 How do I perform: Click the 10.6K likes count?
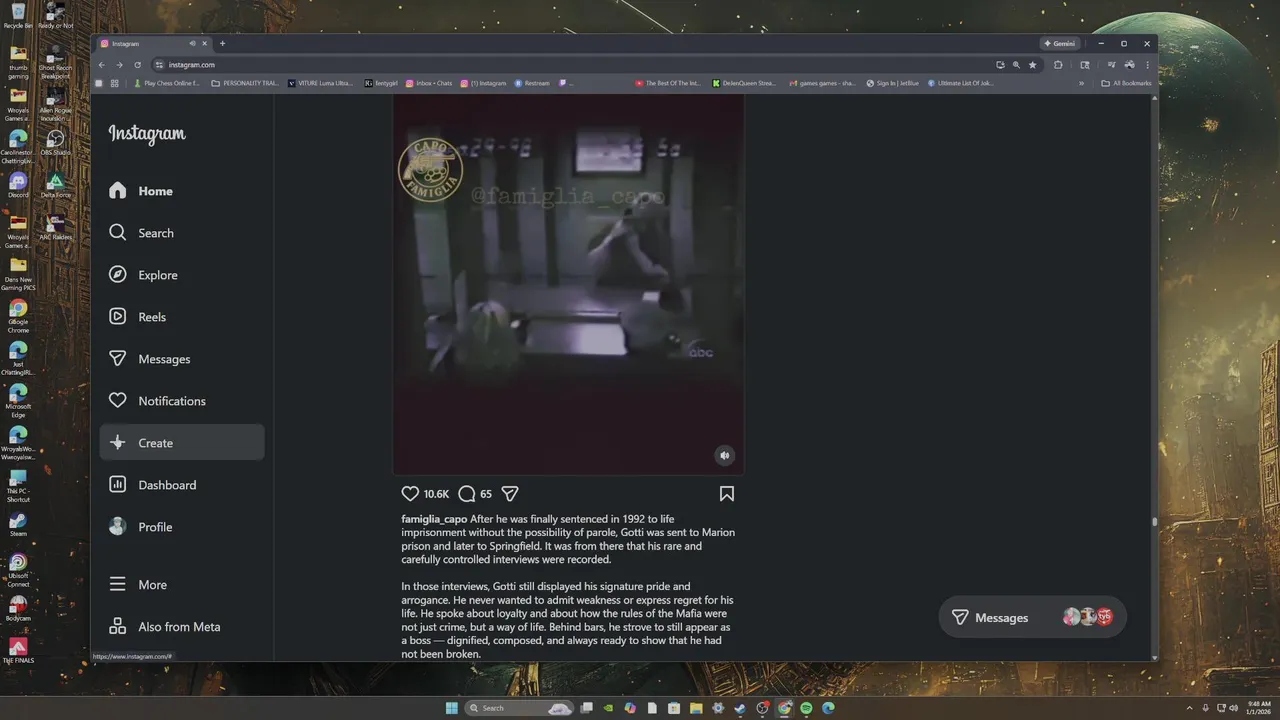point(436,494)
